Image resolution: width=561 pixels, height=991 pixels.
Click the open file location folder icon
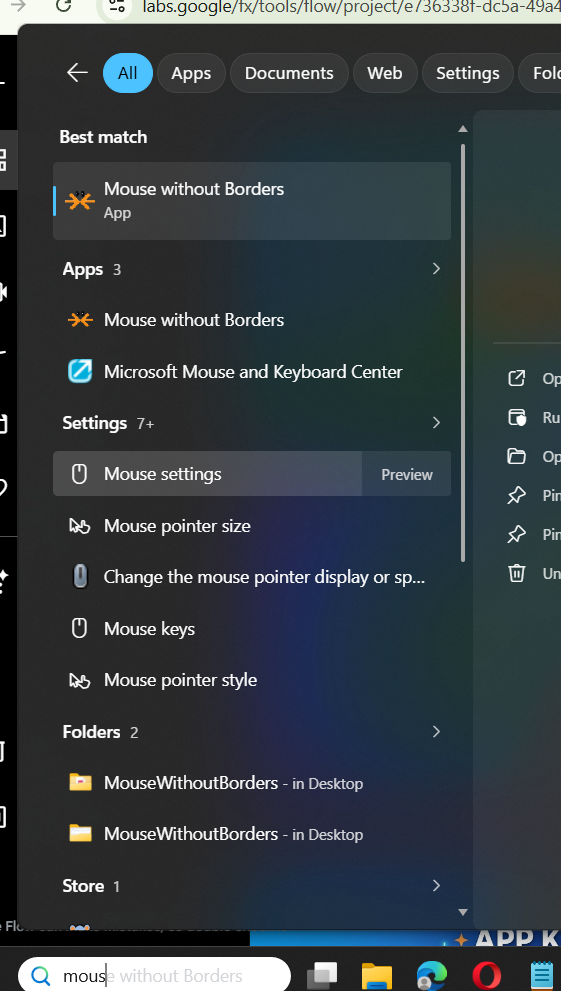pyautogui.click(x=517, y=456)
